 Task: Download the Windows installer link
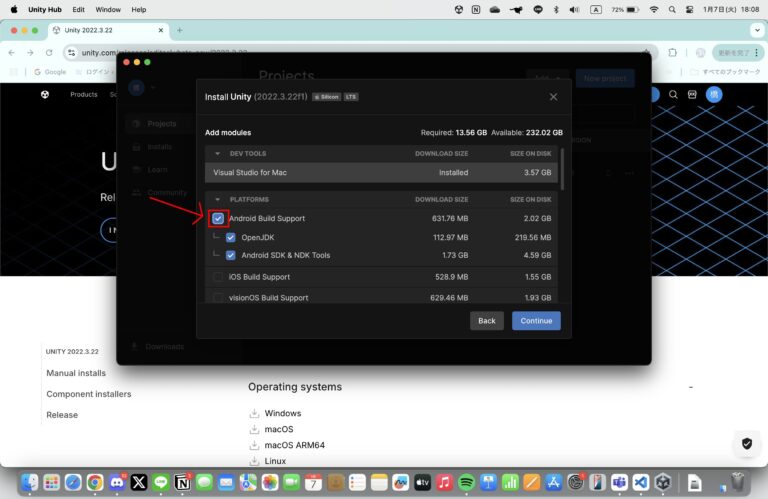(282, 413)
